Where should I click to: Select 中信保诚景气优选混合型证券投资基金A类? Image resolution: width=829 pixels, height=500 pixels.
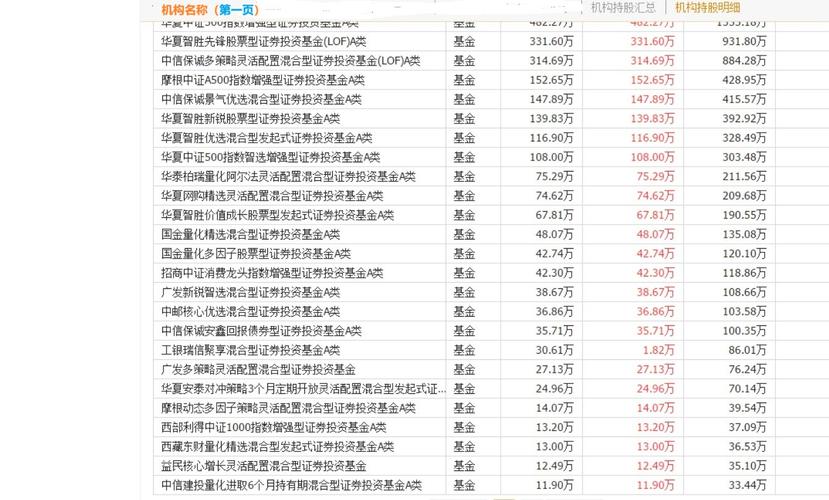(261, 99)
